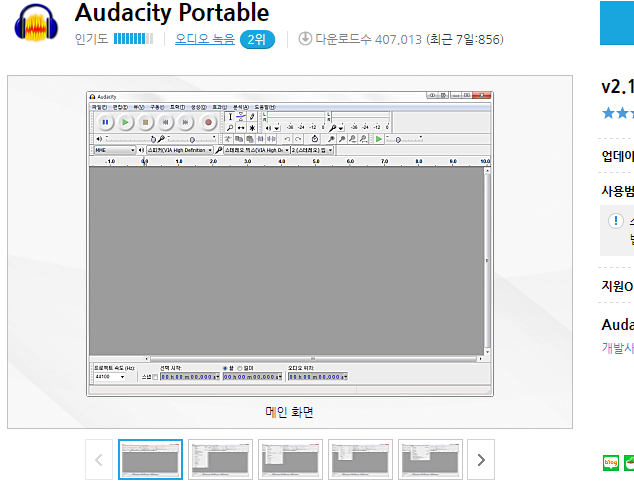634x492 pixels.
Task: Adjust the output volume slider beside speaker icon
Action: coord(130,139)
